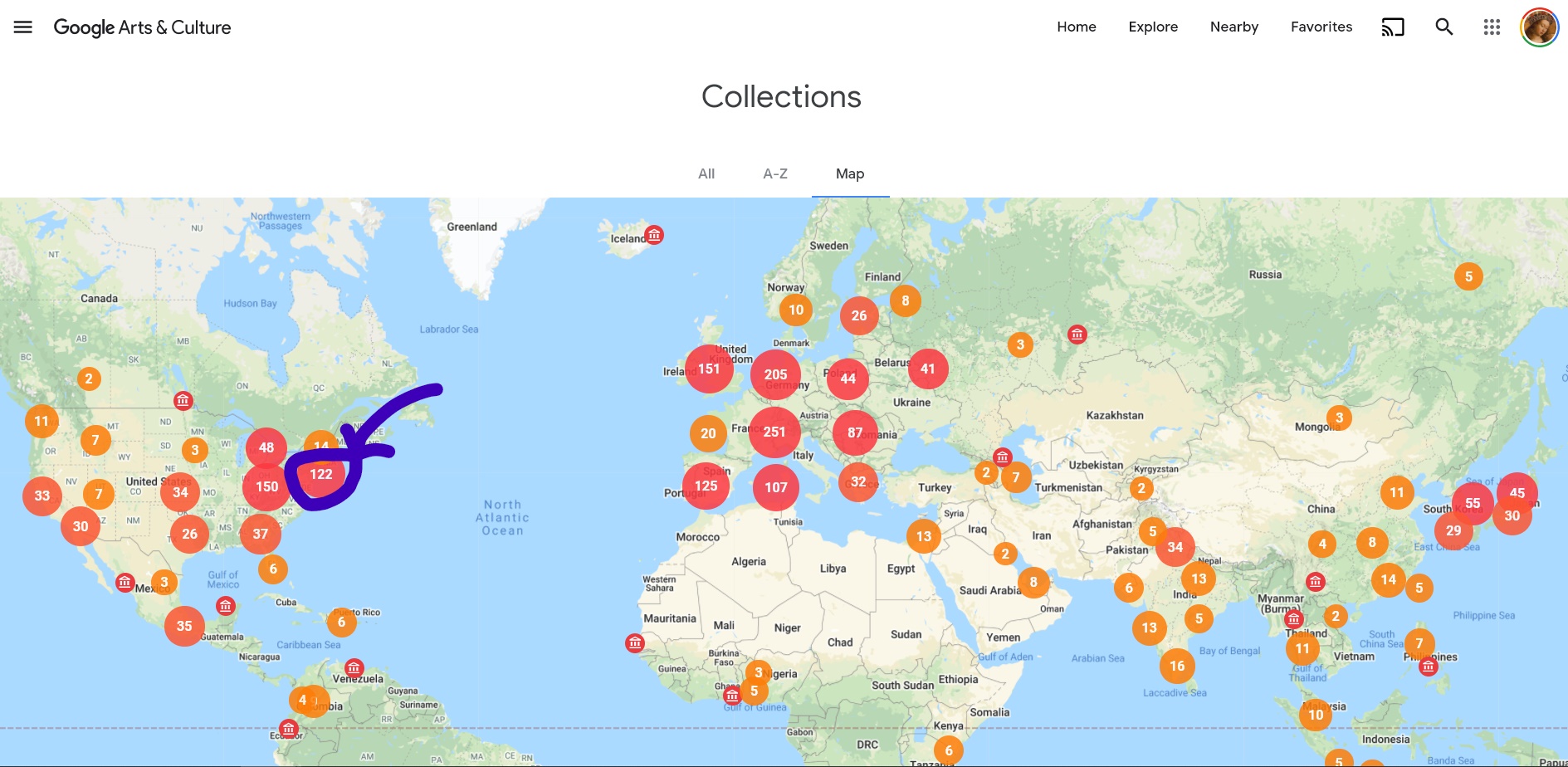Click the museum pin in Ghana

click(x=732, y=696)
